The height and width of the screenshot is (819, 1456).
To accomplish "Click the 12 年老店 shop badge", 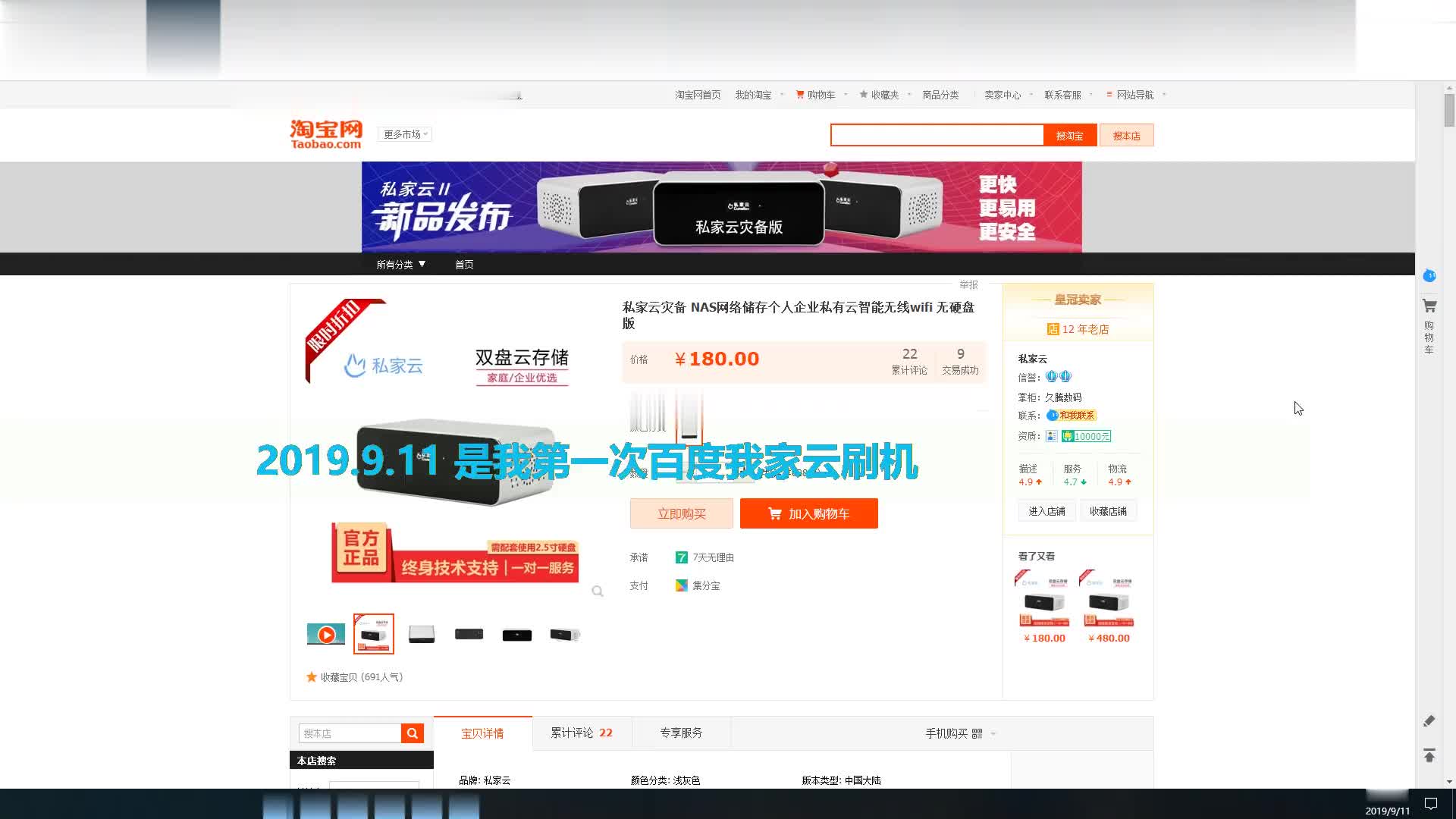I will pyautogui.click(x=1078, y=329).
